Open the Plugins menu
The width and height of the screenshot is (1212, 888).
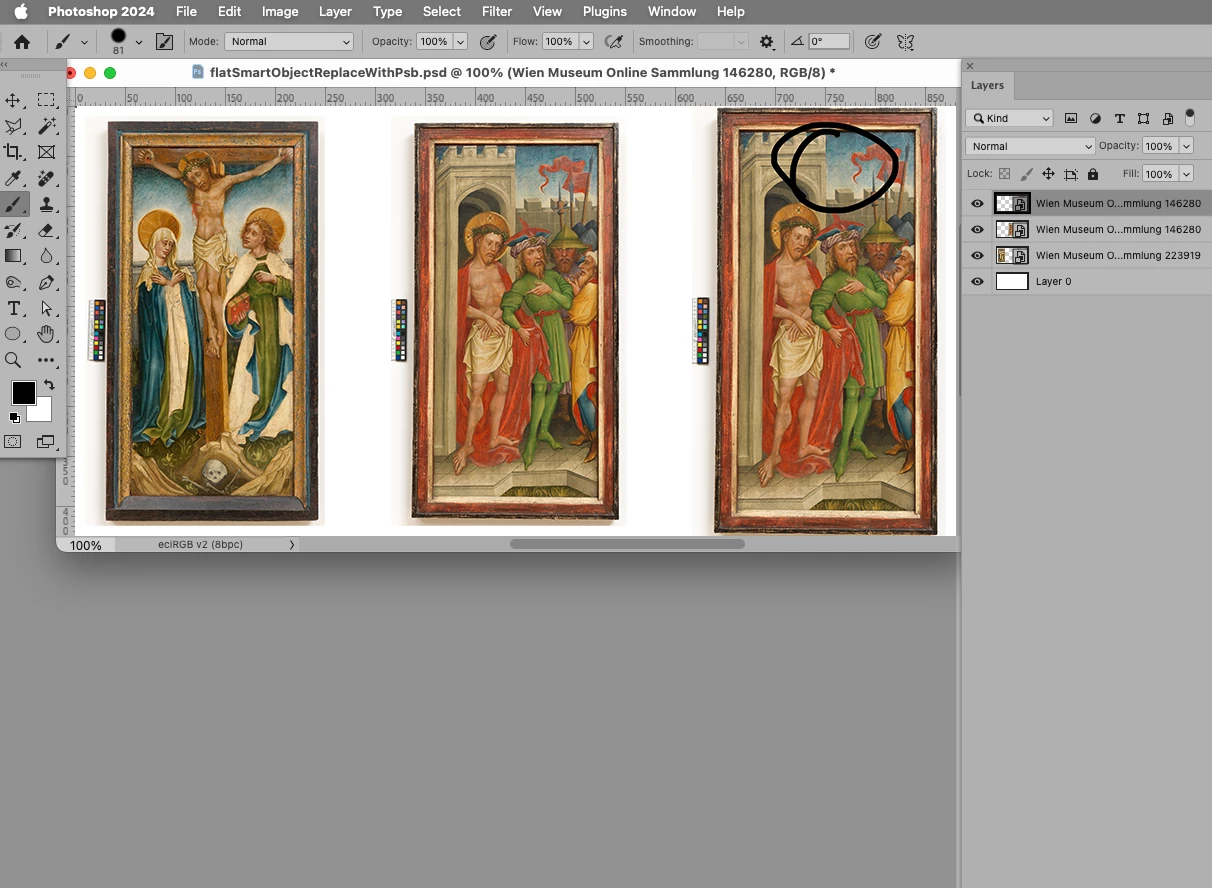604,12
